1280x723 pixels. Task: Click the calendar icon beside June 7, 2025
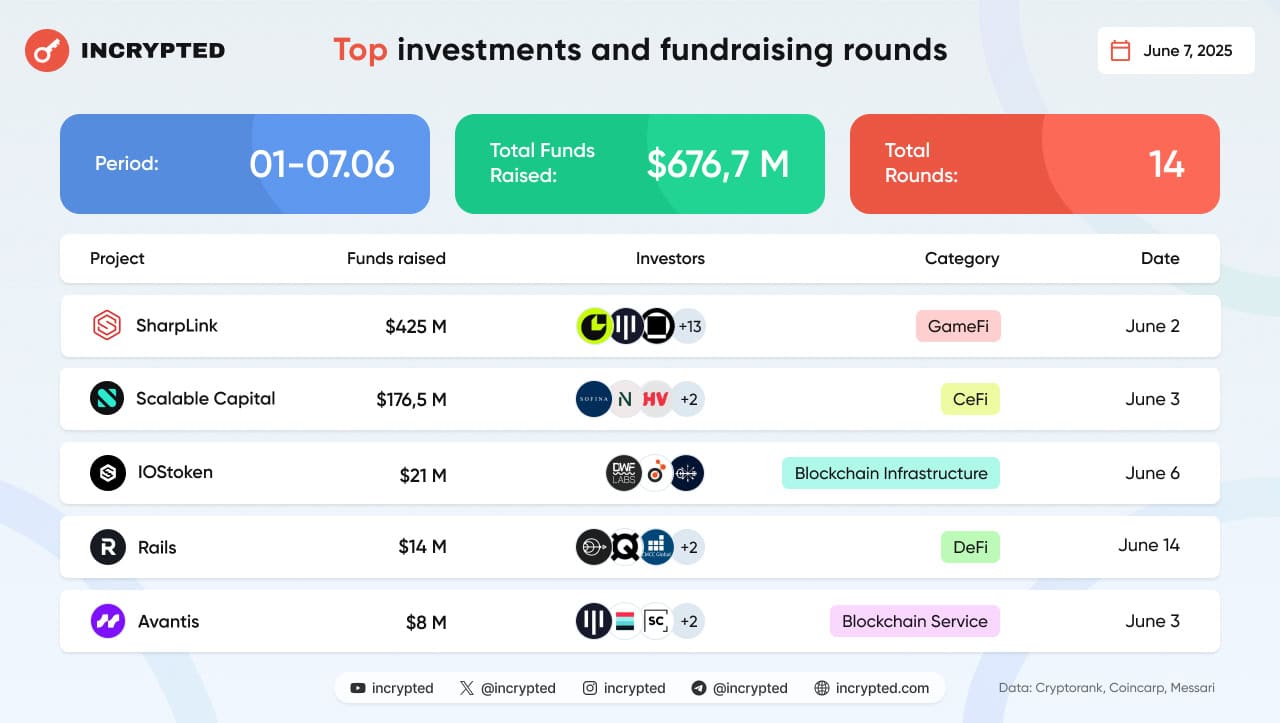click(1121, 51)
